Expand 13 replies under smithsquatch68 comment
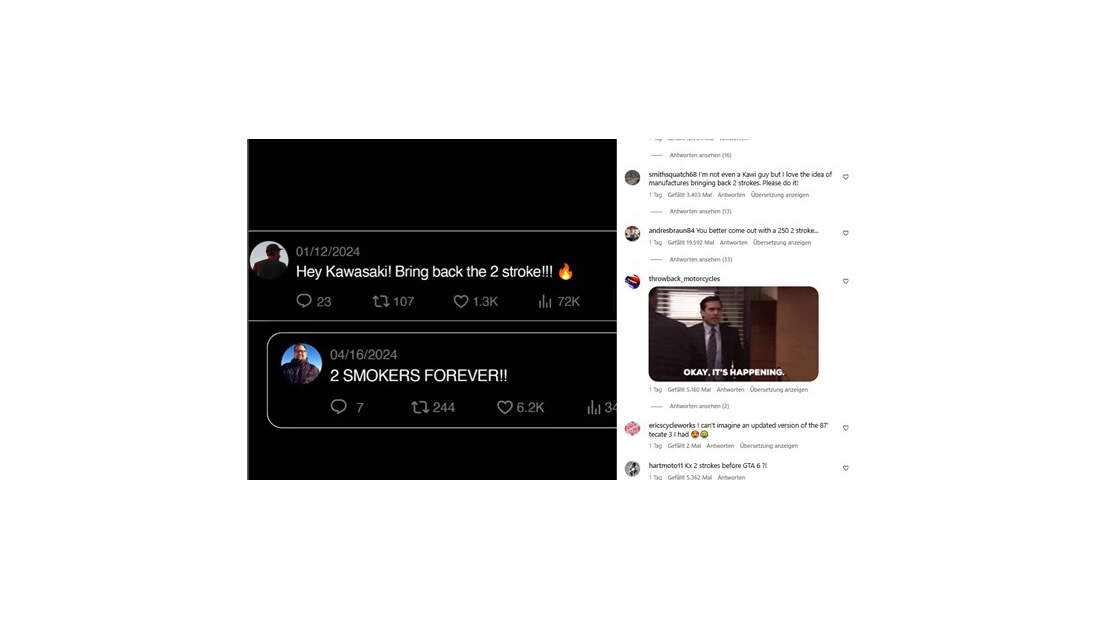Image resolution: width=1100 pixels, height=619 pixels. [700, 211]
